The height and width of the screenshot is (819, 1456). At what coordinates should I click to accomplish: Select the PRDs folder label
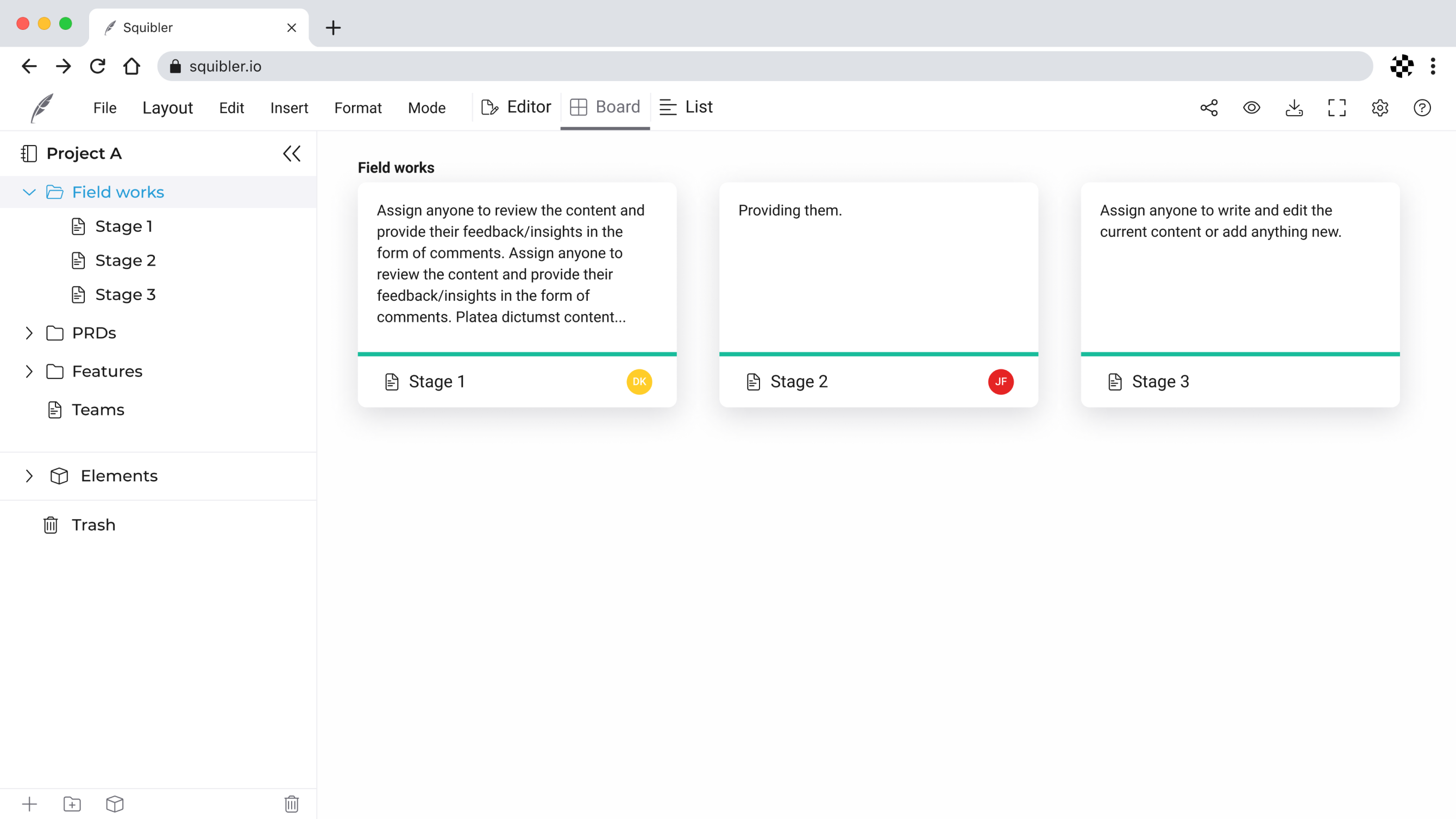click(94, 333)
